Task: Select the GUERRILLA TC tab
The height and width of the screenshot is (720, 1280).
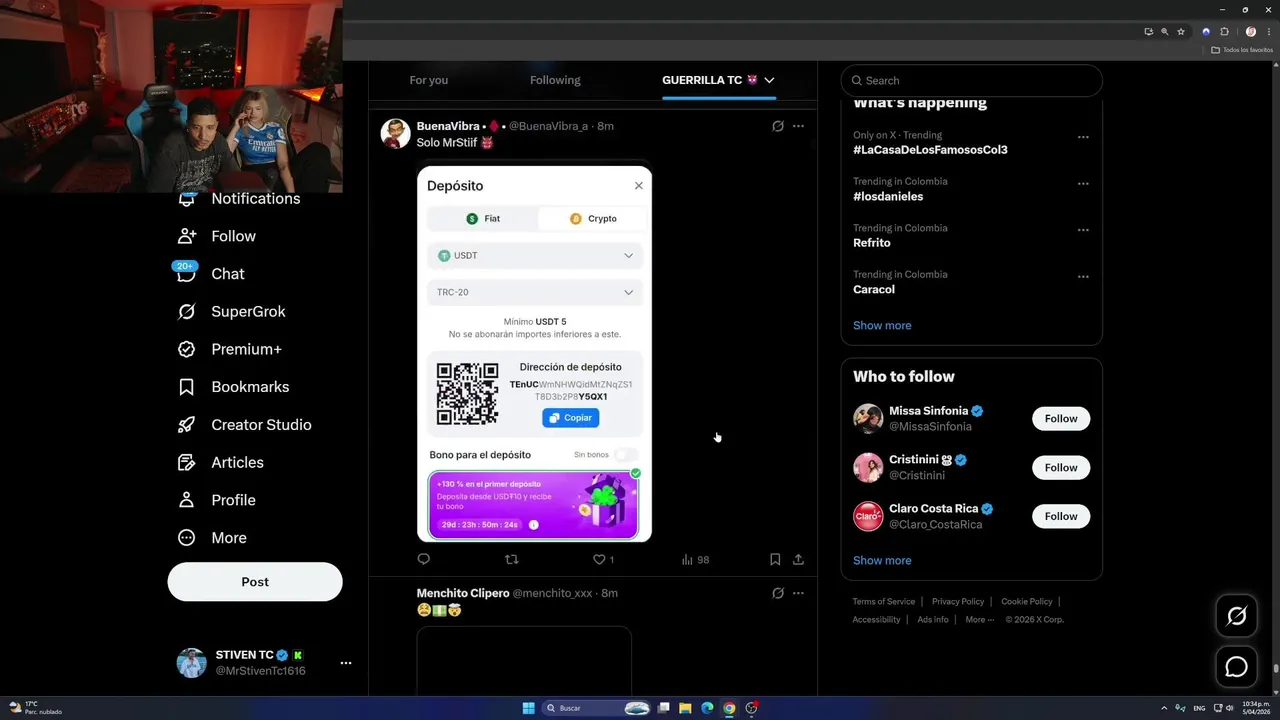Action: click(716, 80)
